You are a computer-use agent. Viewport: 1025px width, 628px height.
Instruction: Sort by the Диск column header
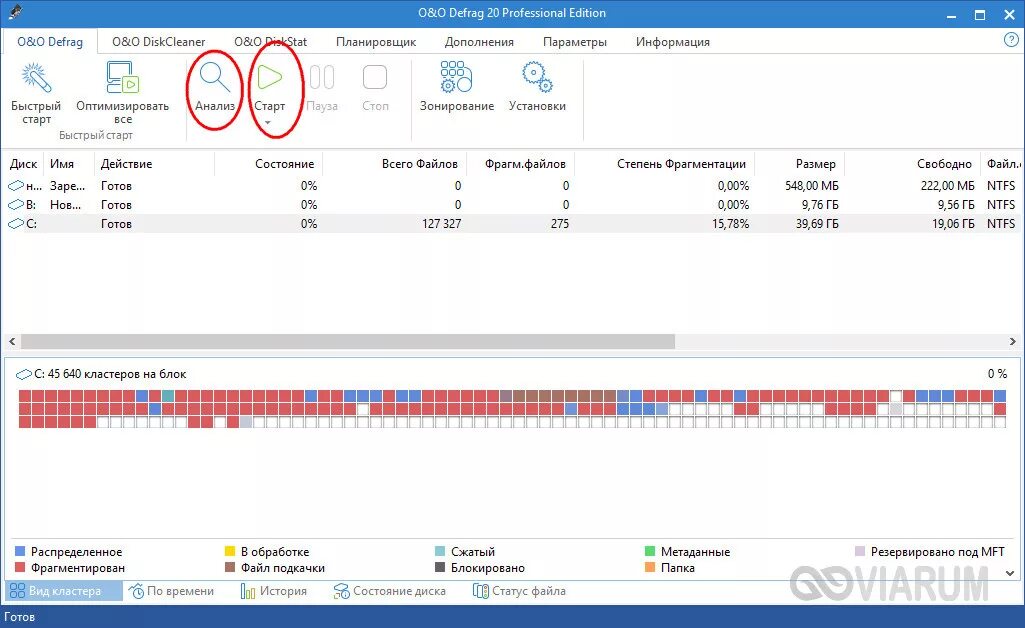(24, 164)
